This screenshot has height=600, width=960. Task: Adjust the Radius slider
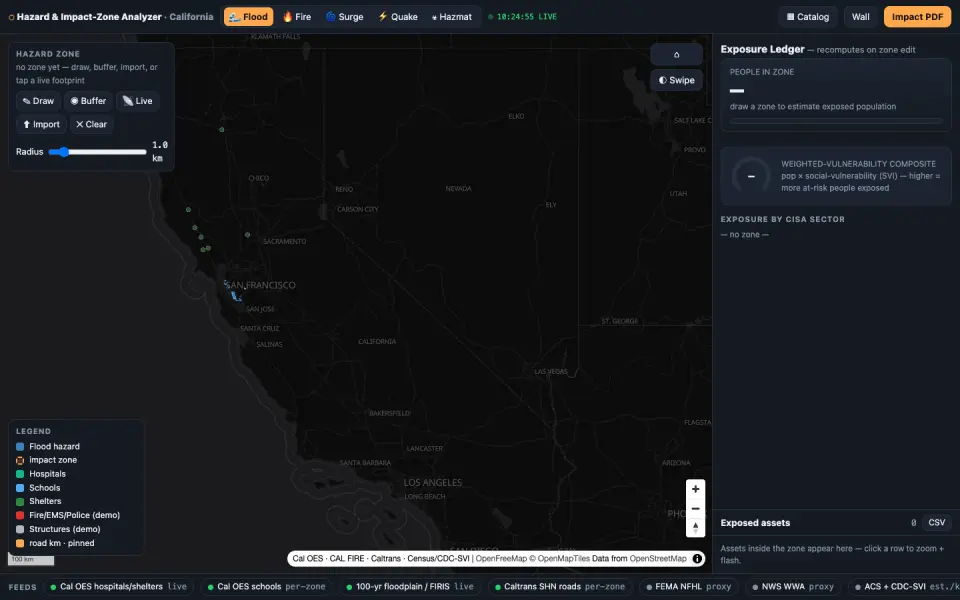[x=97, y=152]
